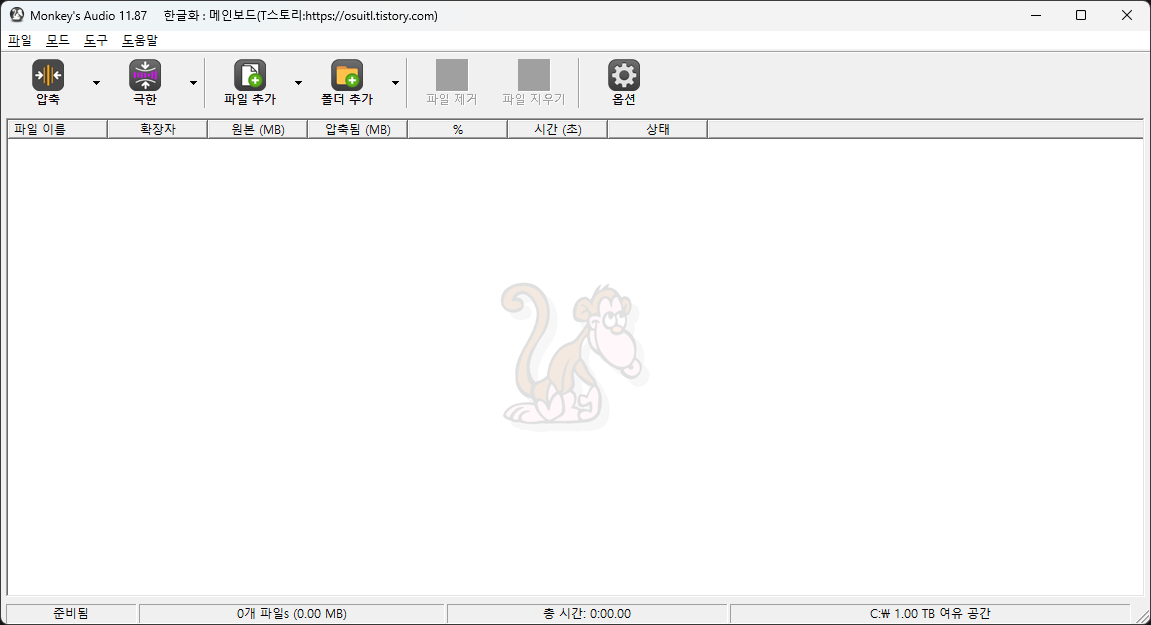Close the Monkey's Audio window

1127,15
